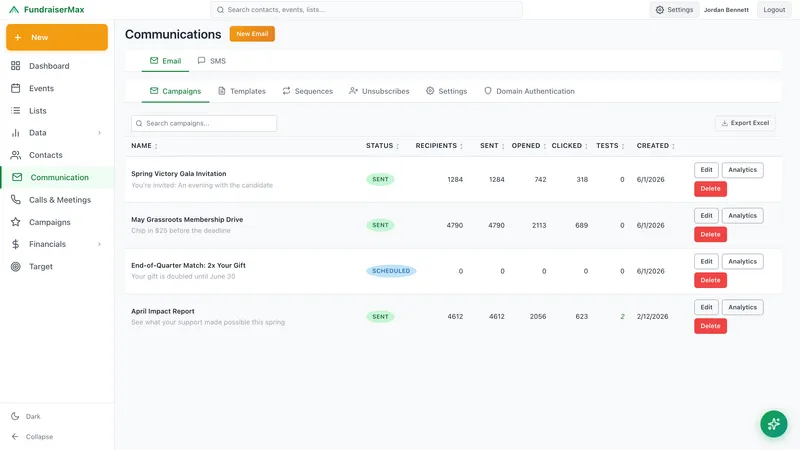Click the Calls & Meetings phone icon

pos(16,199)
